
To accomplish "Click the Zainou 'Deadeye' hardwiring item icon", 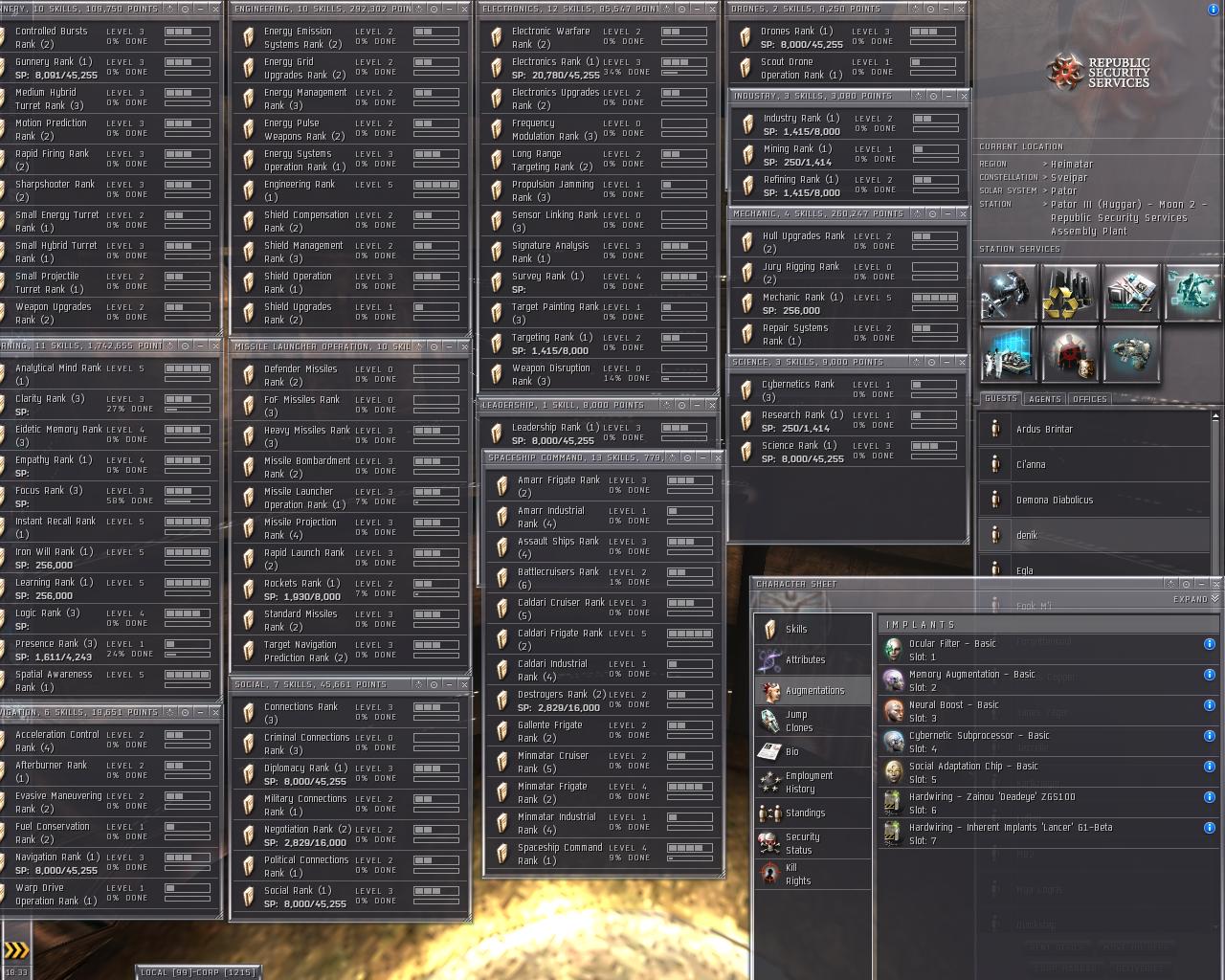I will pos(893,803).
